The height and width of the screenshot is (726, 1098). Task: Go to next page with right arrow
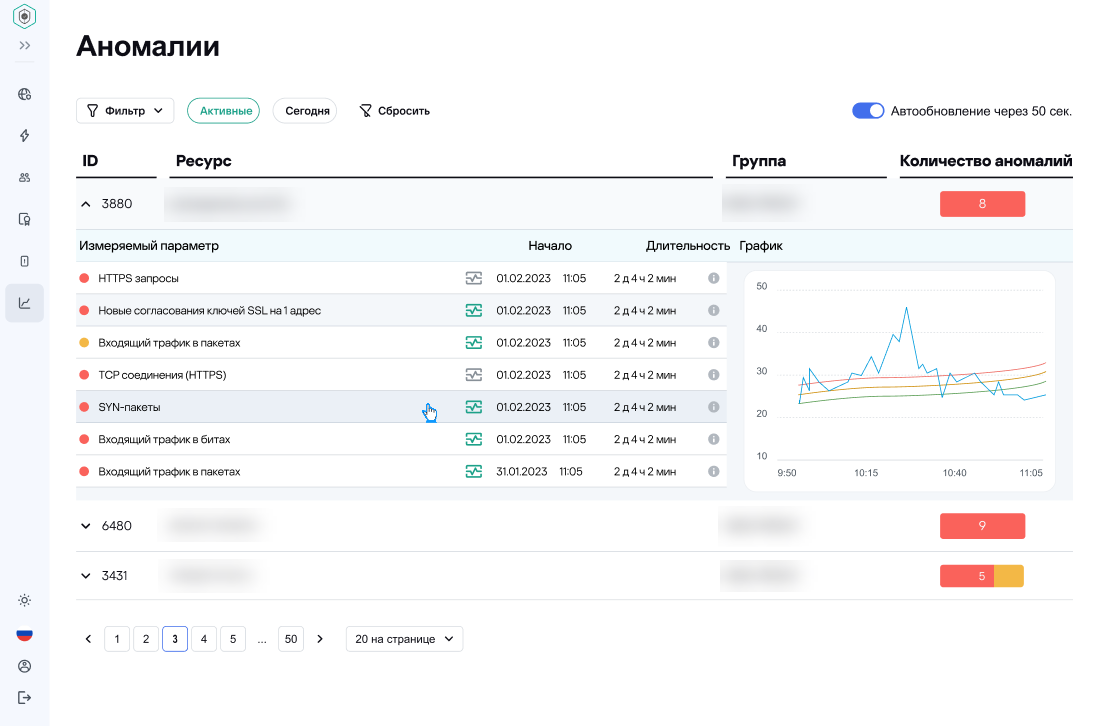(x=320, y=638)
